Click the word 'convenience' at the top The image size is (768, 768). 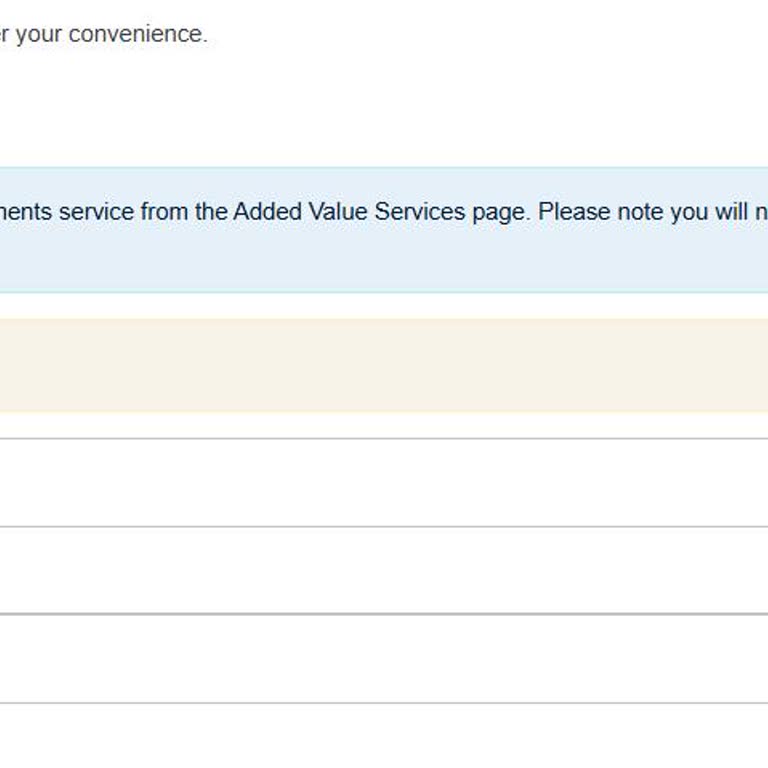[x=137, y=34]
